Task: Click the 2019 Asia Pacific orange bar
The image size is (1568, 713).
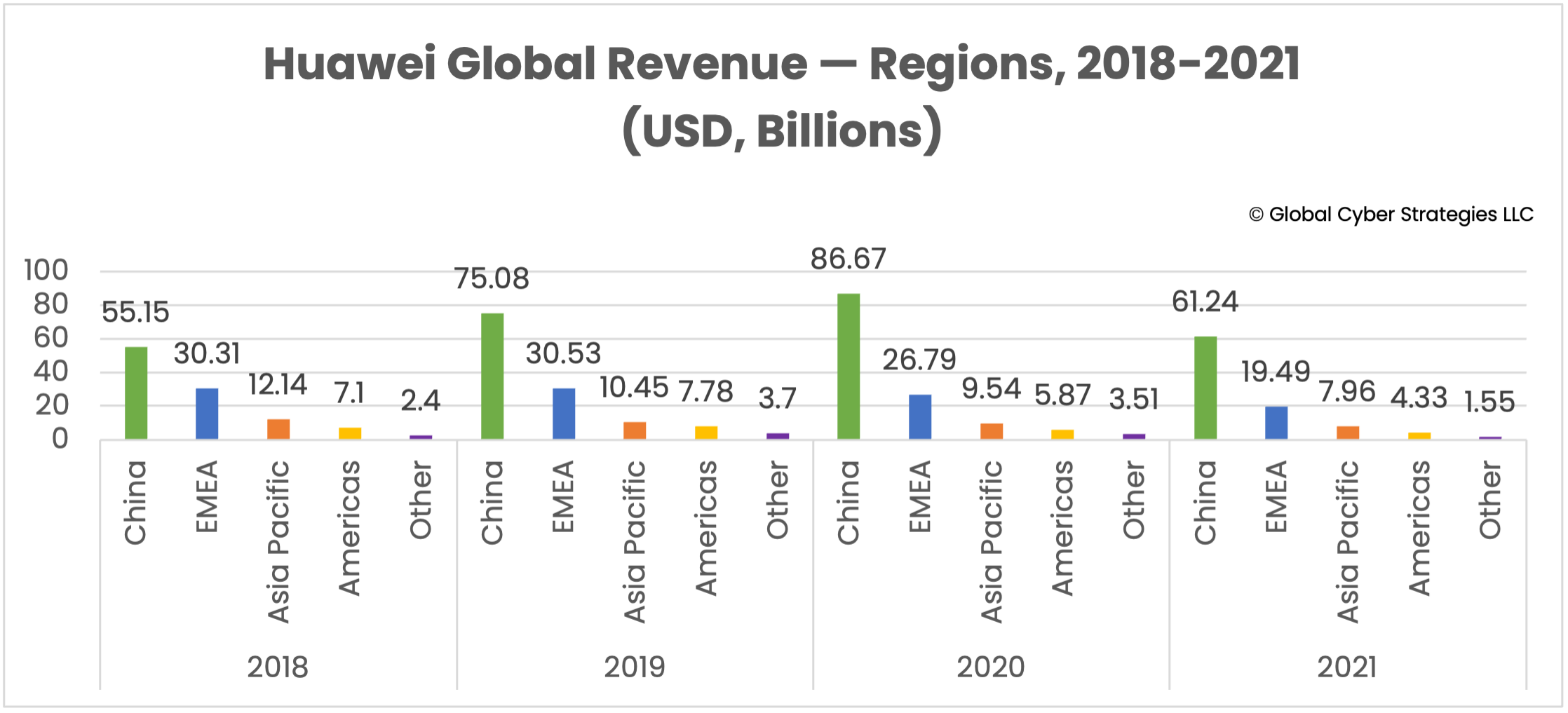Action: point(635,430)
